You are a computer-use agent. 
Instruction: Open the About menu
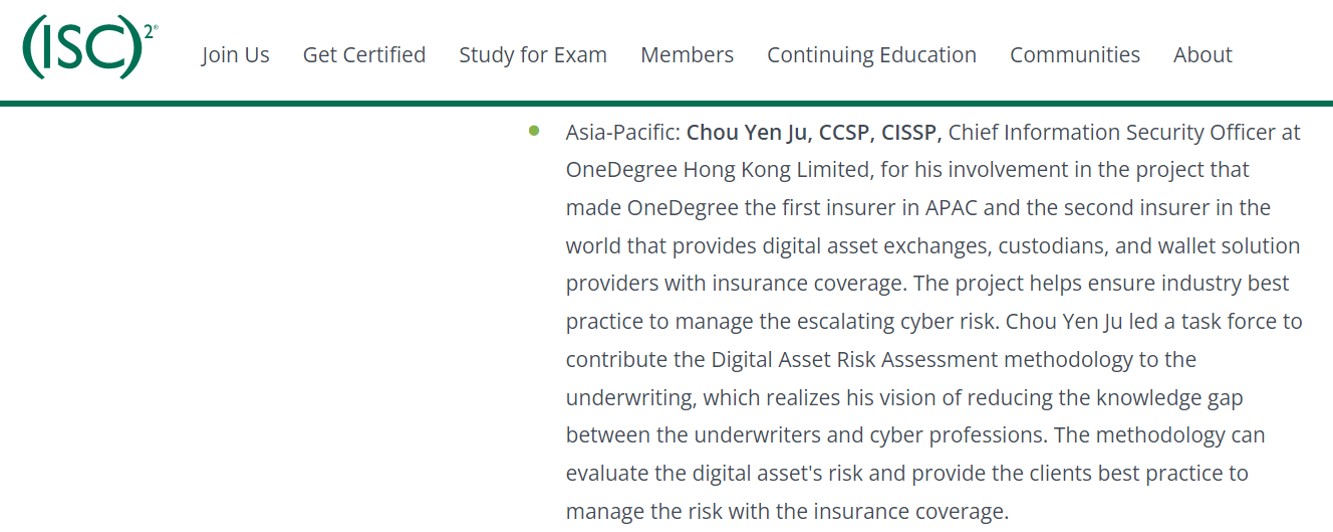(1203, 55)
